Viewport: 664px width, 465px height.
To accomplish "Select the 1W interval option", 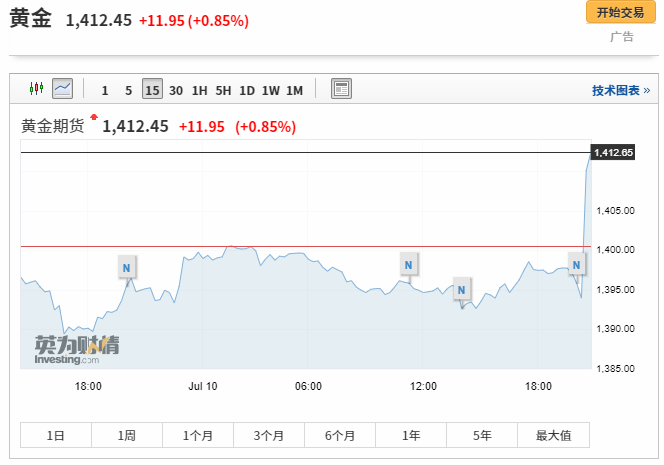I will click(x=271, y=90).
